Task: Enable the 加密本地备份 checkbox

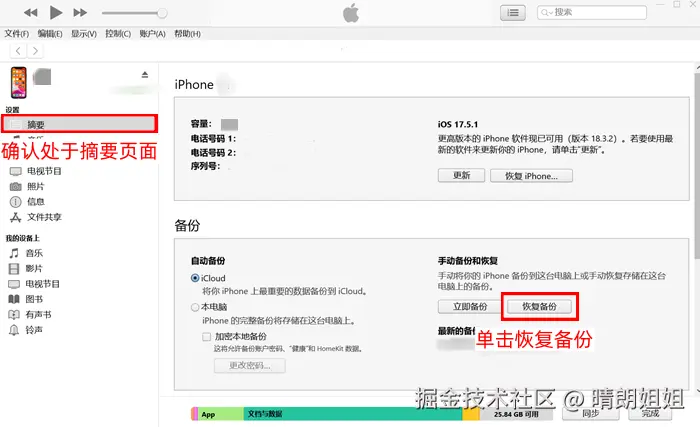Action: 207,337
